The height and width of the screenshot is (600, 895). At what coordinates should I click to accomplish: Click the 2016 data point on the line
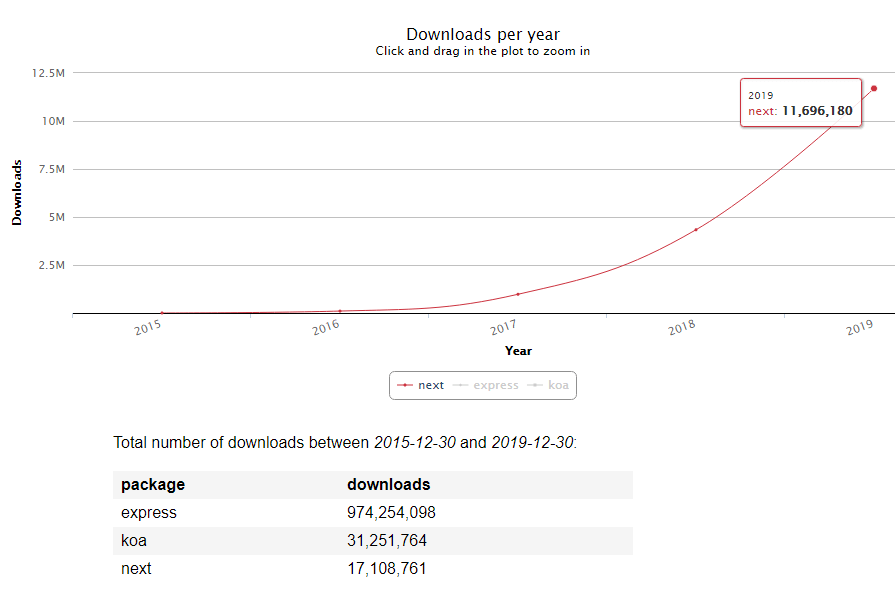coord(340,311)
